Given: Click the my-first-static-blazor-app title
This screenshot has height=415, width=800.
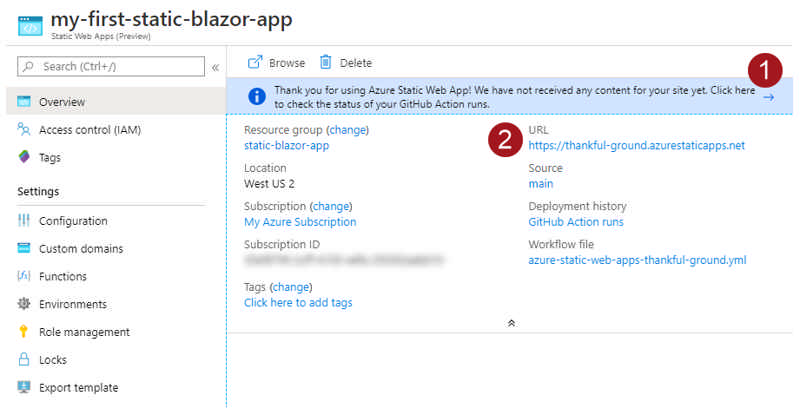Looking at the screenshot, I should (x=171, y=19).
